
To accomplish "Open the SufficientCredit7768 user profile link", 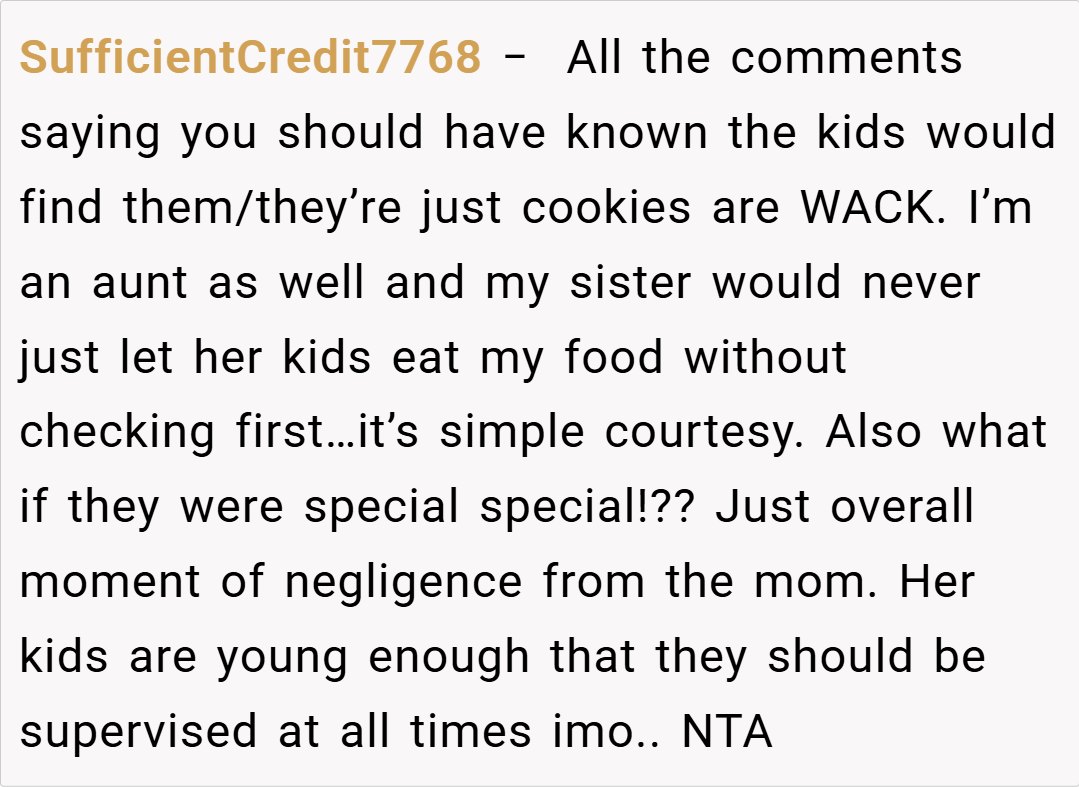I will click(250, 57).
